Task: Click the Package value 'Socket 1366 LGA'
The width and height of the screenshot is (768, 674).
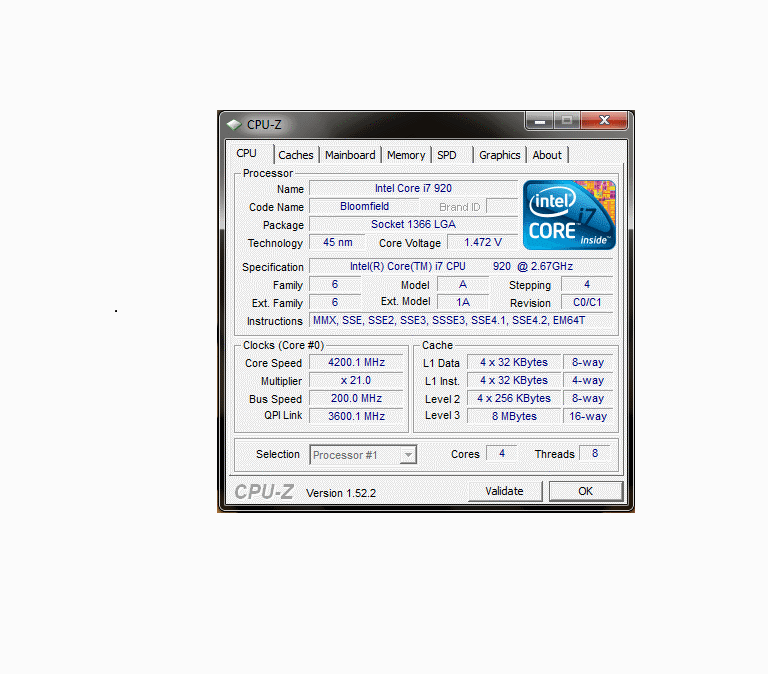Action: tap(413, 225)
